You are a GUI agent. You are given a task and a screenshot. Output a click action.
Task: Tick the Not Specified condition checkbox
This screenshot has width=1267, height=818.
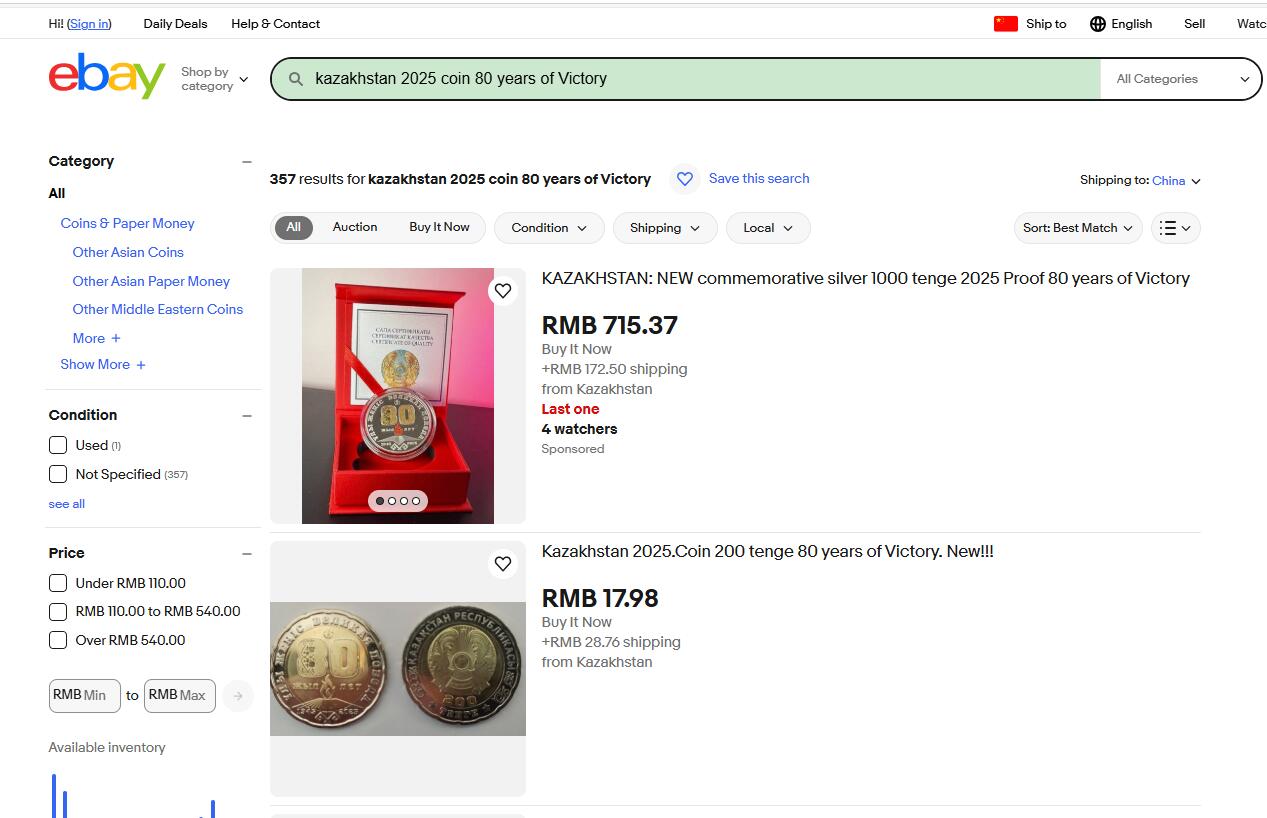(58, 474)
